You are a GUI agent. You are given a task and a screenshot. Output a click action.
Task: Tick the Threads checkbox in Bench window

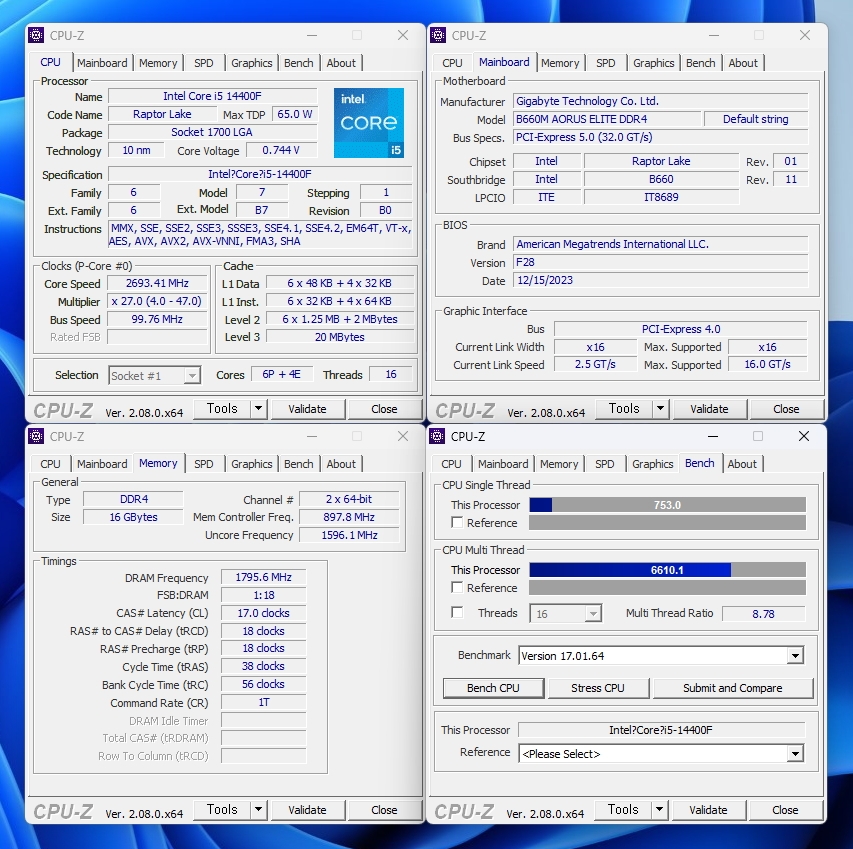[457, 613]
